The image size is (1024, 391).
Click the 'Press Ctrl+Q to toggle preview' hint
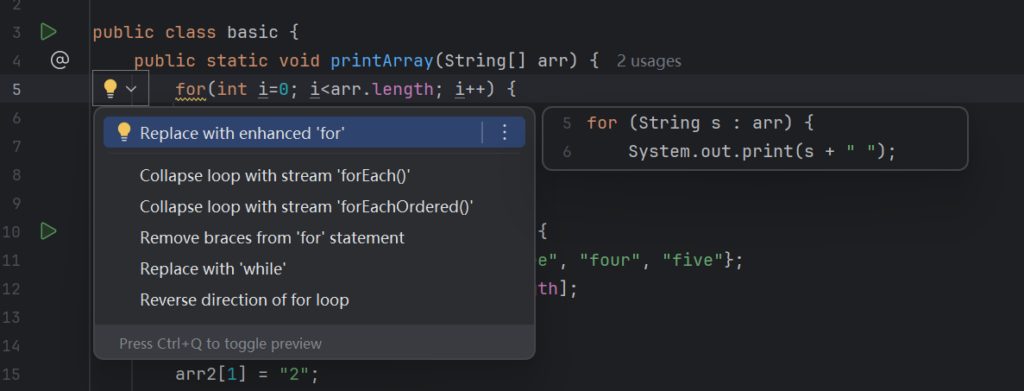(x=221, y=343)
